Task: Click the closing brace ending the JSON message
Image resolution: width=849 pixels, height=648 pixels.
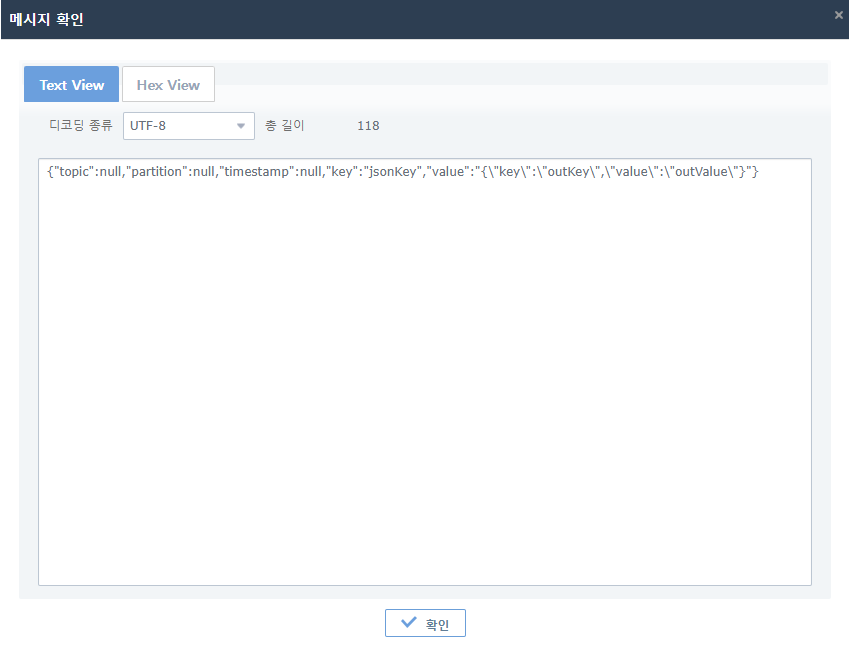Action: pyautogui.click(x=755, y=172)
